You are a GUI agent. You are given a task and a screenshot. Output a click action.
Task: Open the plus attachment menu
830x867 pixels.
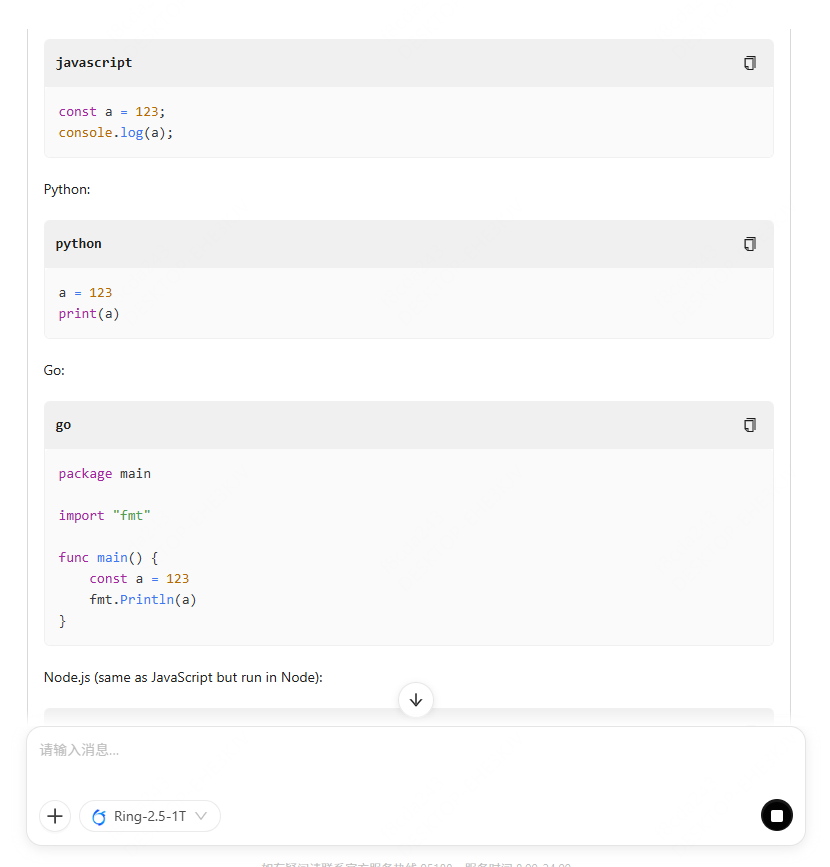55,816
